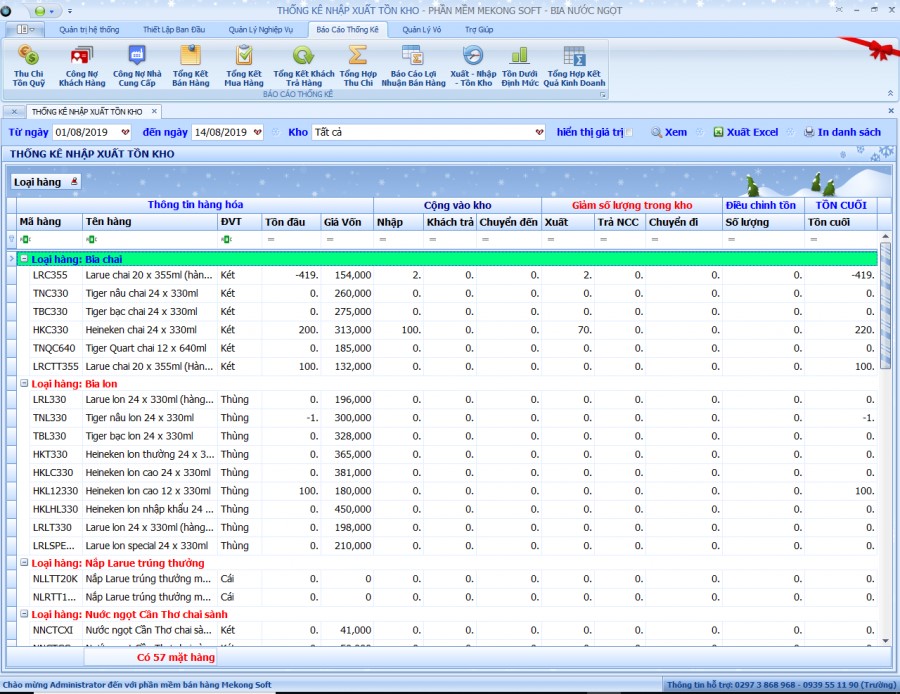Click the filter operator under Nhập column
The image size is (900, 694).
383,239
